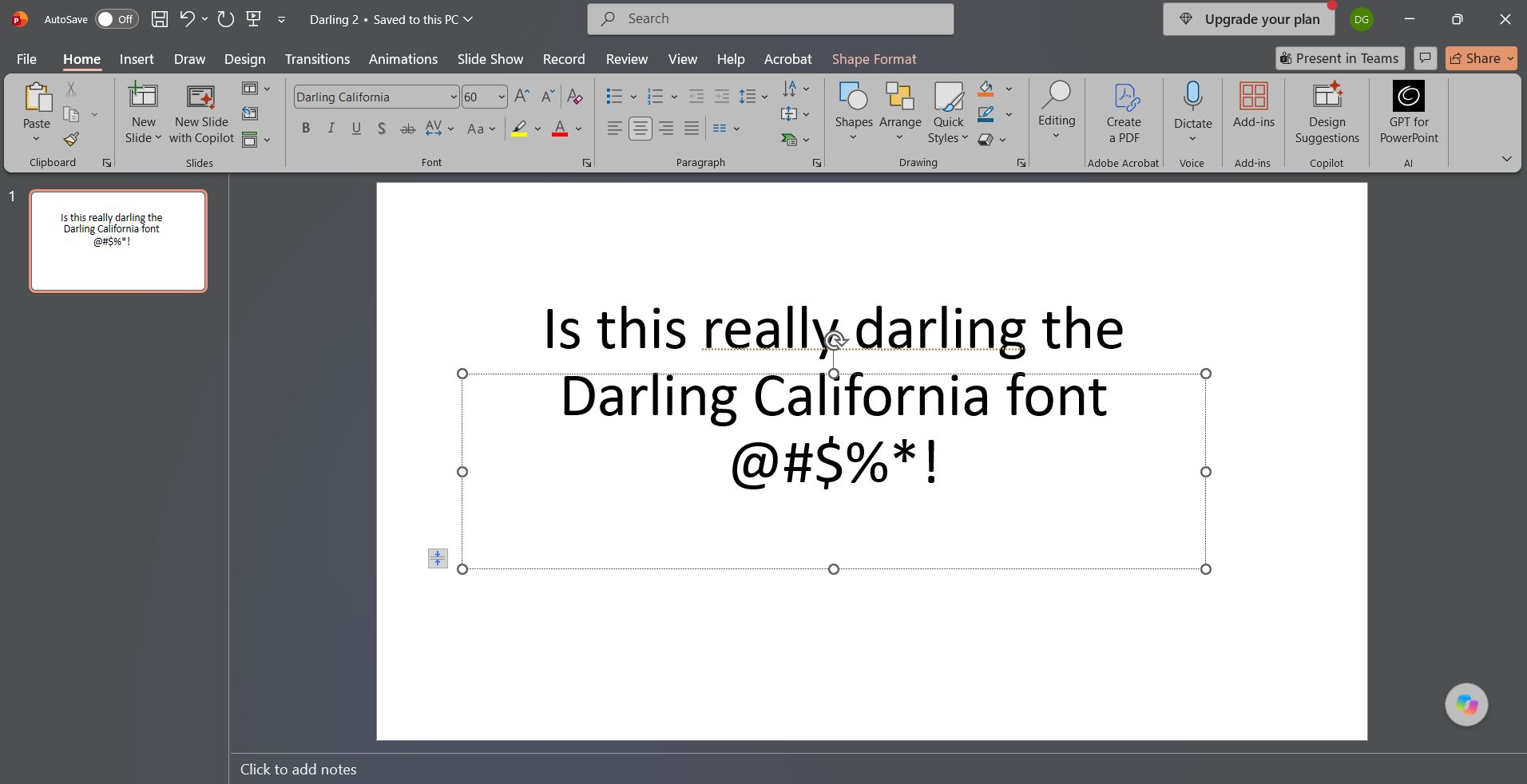Open the font name dropdown
This screenshot has height=784, width=1527.
pyautogui.click(x=453, y=97)
